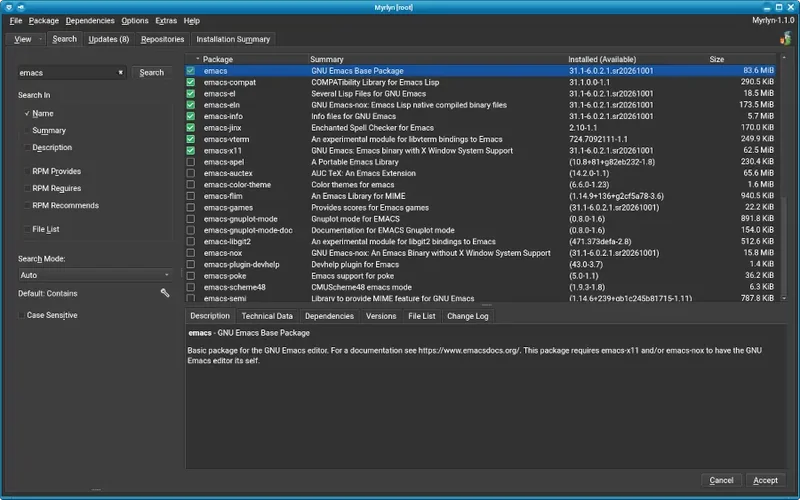Select the emacs-gnuplot-mode-doc package row

[x=480, y=230]
